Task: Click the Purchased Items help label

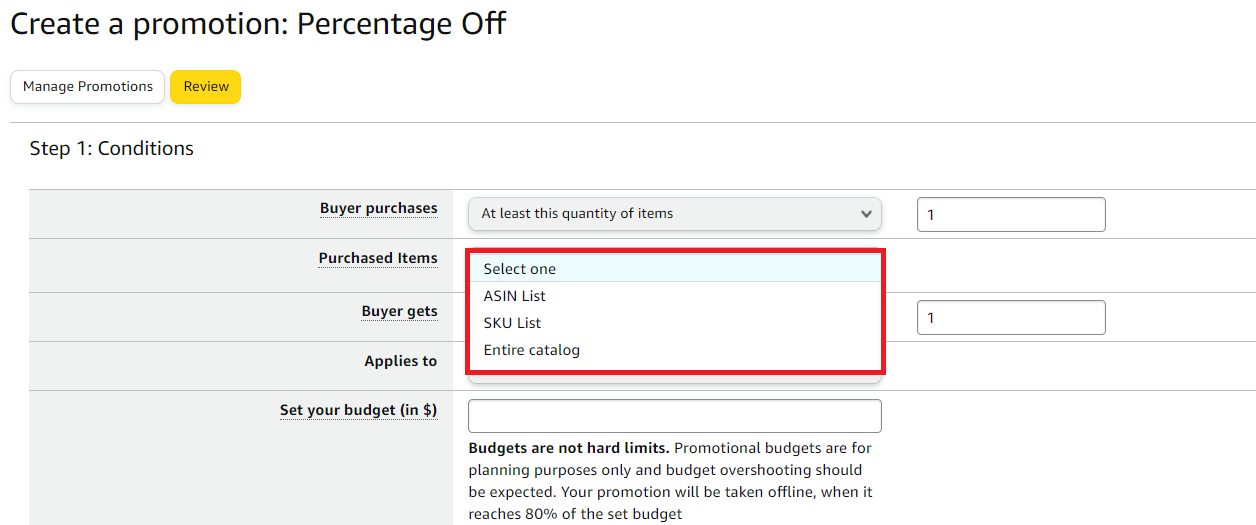Action: coord(378,259)
